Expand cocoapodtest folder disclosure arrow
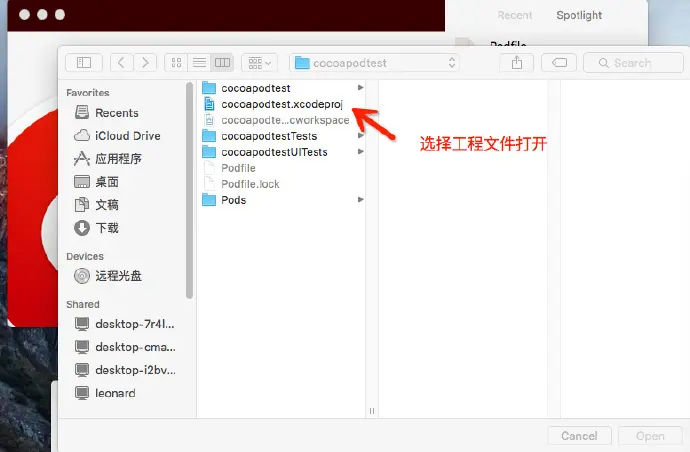 360,88
